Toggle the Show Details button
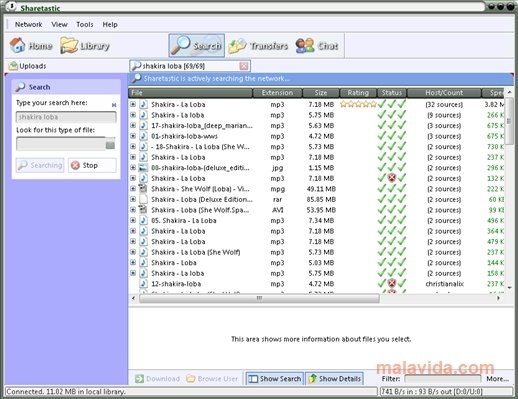The height and width of the screenshot is (399, 518). [x=335, y=379]
